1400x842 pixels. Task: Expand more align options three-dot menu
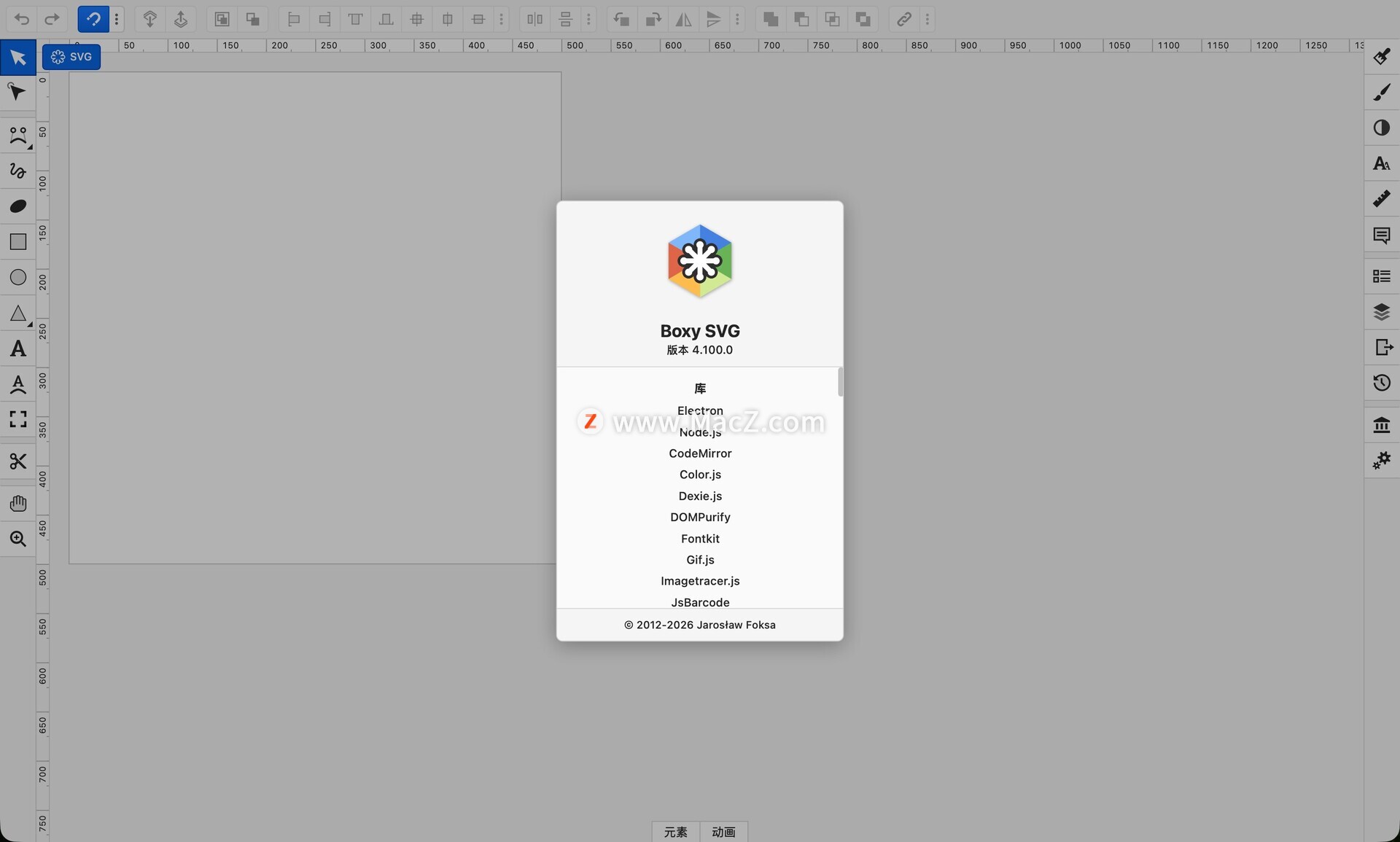502,19
